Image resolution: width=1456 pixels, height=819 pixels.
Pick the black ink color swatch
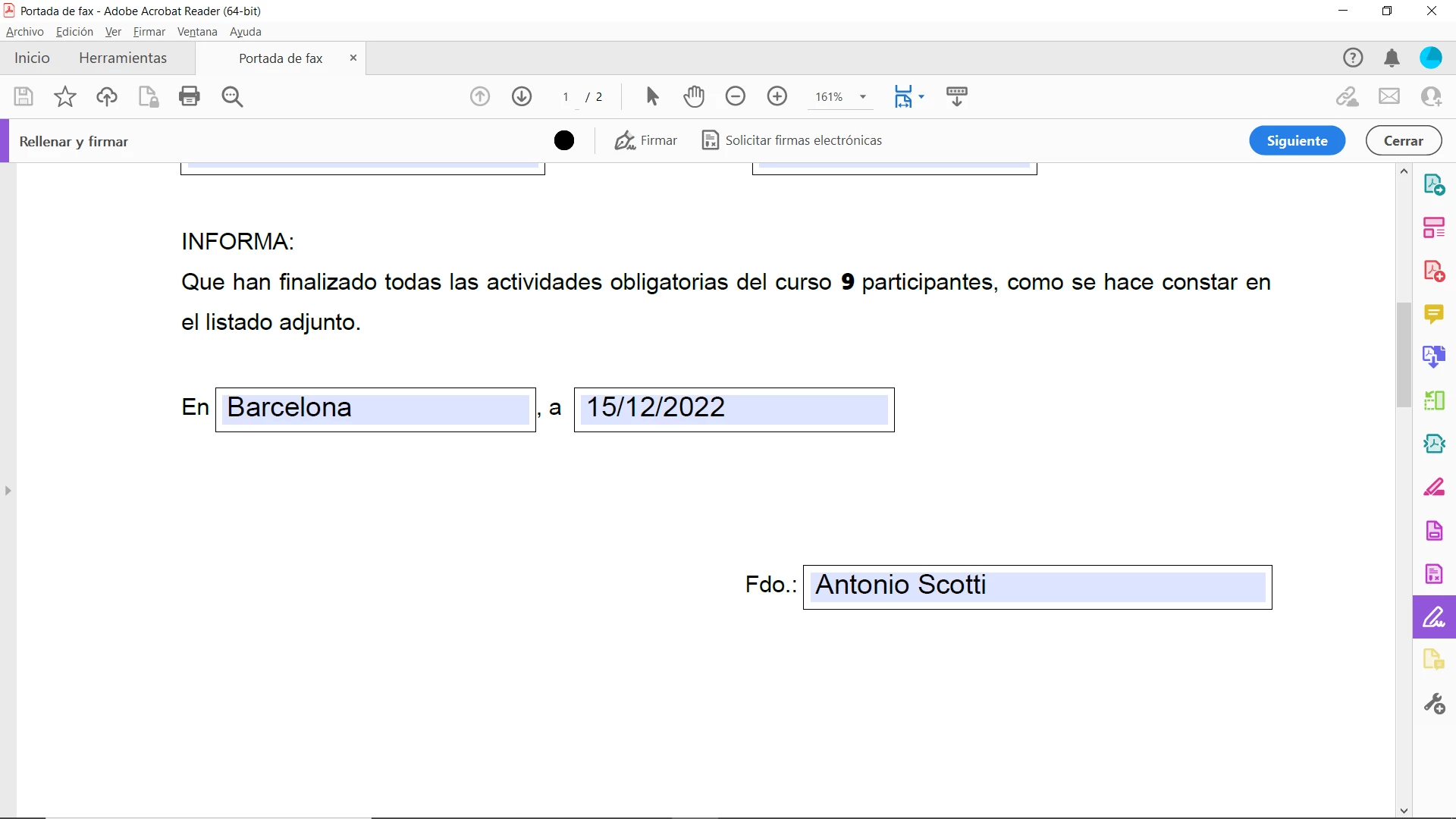click(x=564, y=140)
